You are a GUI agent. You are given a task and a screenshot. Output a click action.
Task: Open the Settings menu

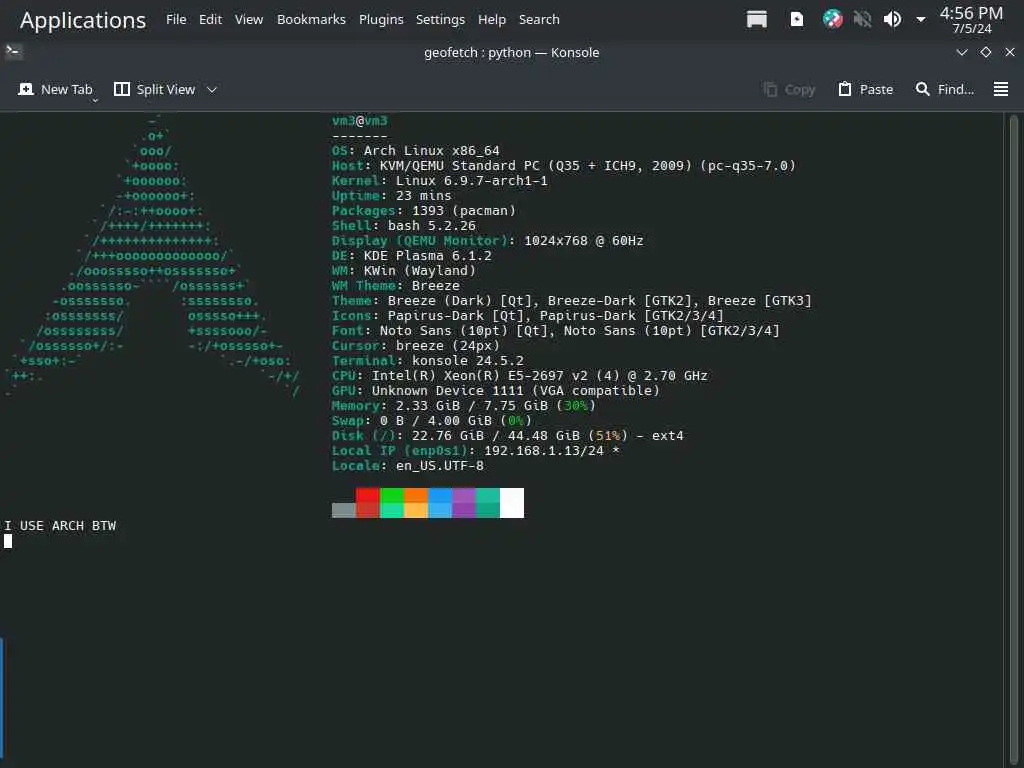440,20
